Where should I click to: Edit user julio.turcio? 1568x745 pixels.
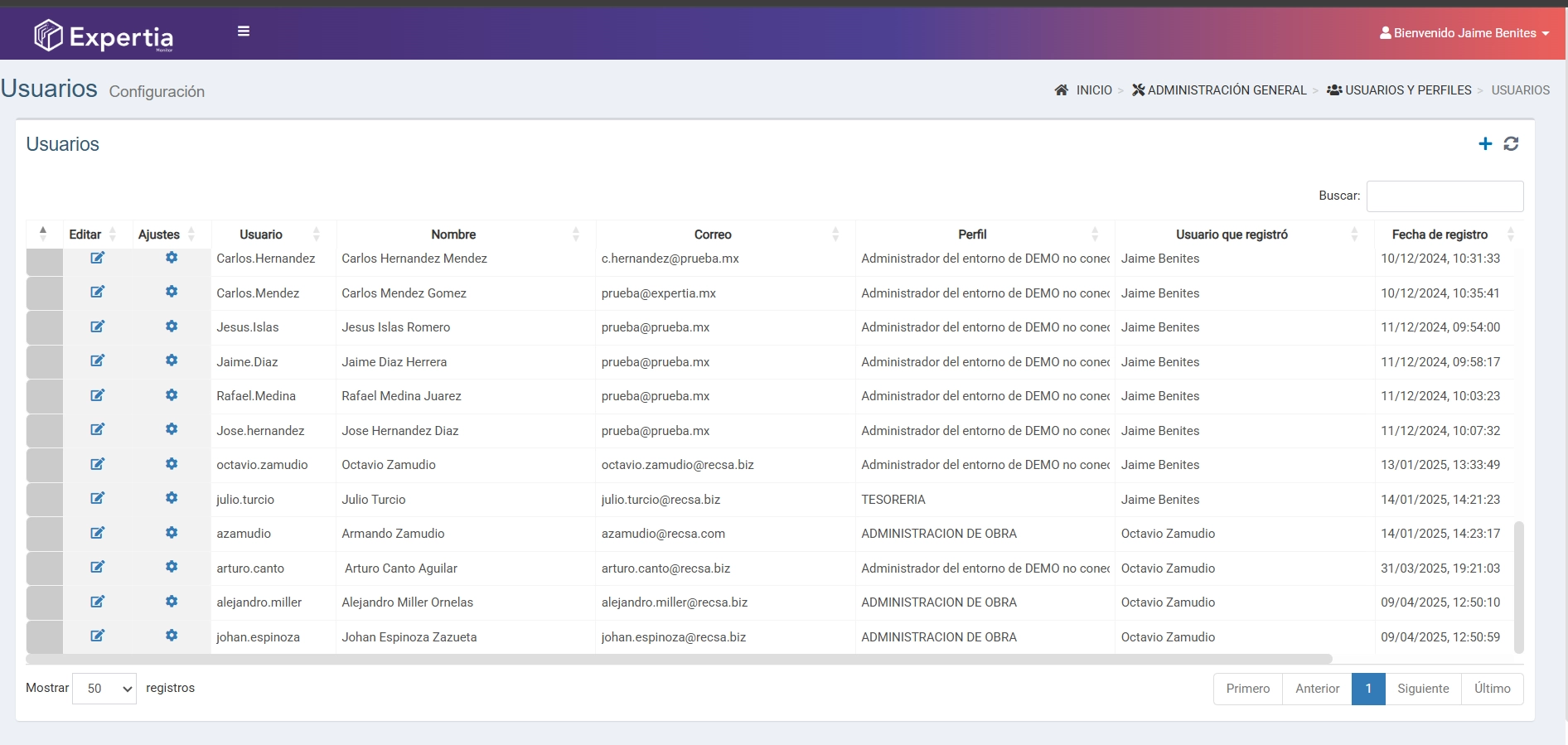click(98, 498)
